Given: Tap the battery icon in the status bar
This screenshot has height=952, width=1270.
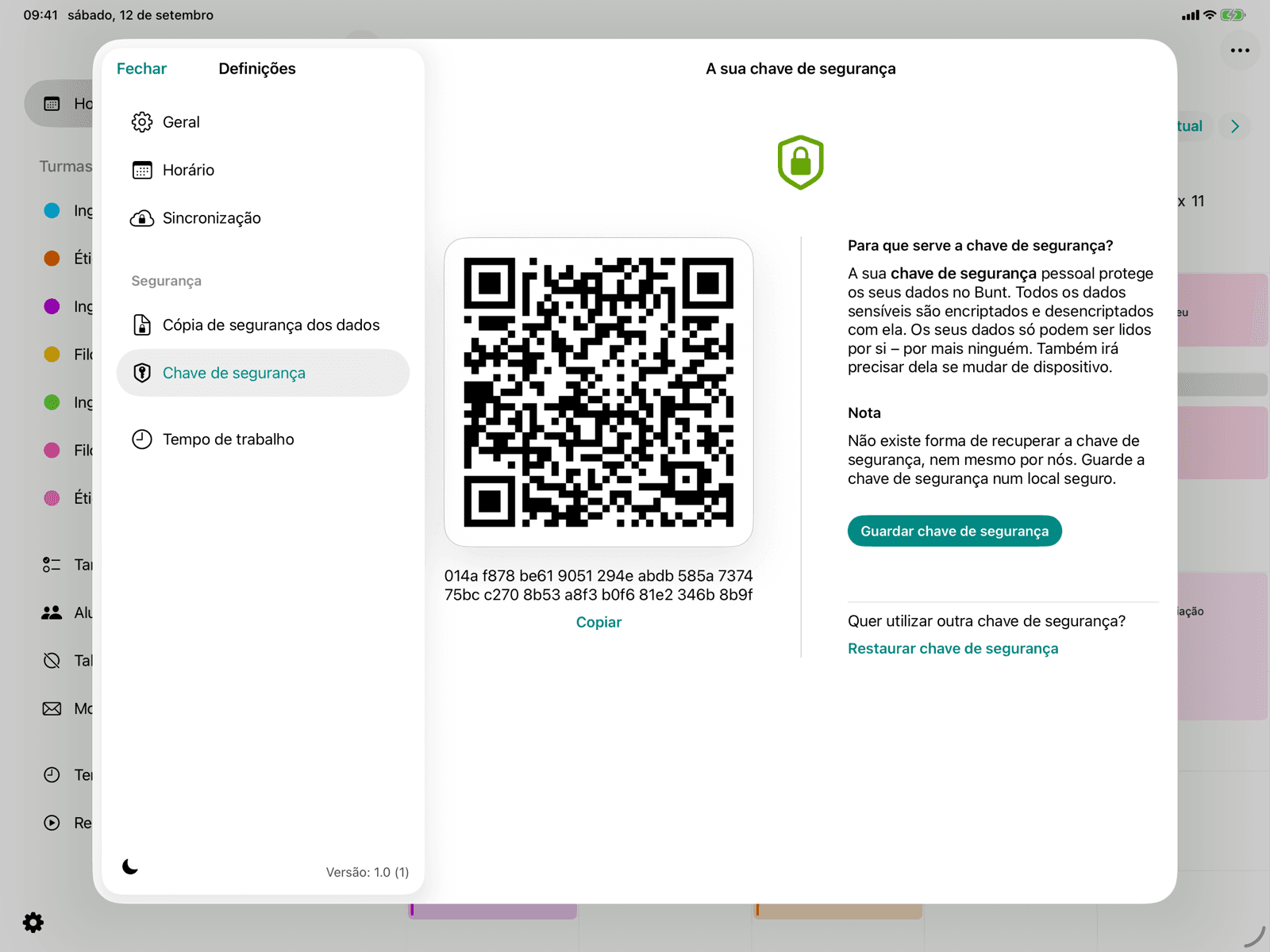Looking at the screenshot, I should 1233,15.
